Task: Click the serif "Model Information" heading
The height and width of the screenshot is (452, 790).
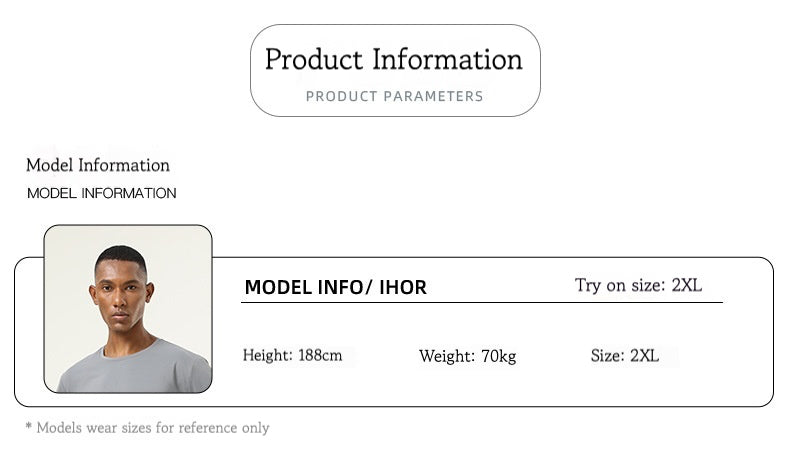Action: tap(98, 166)
